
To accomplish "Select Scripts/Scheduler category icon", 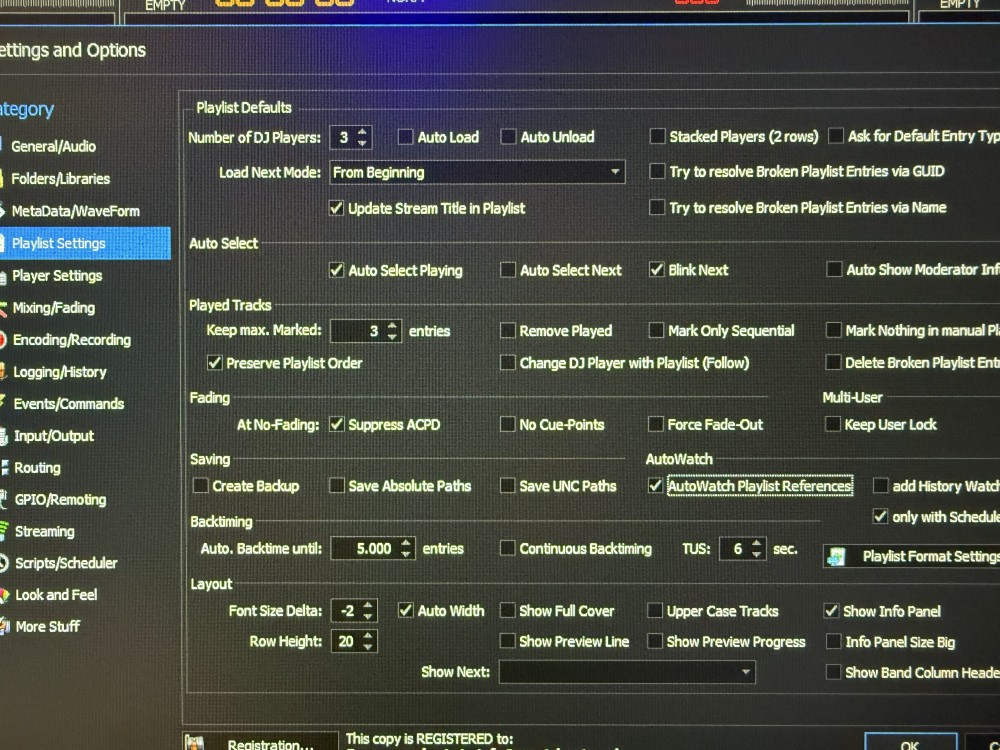I will 4,563.
